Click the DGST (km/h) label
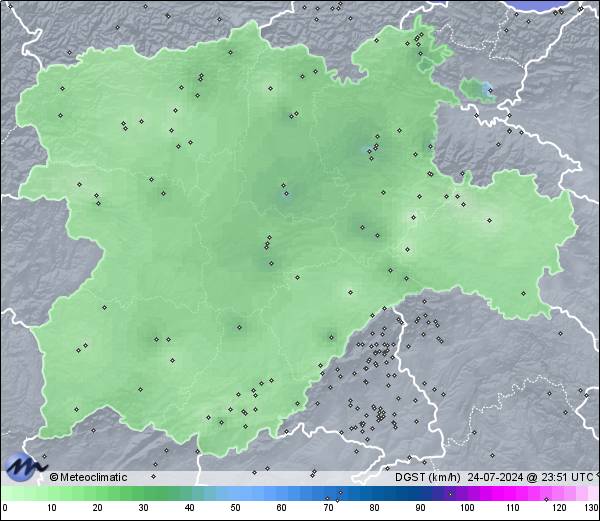The width and height of the screenshot is (600, 521). 427,477
